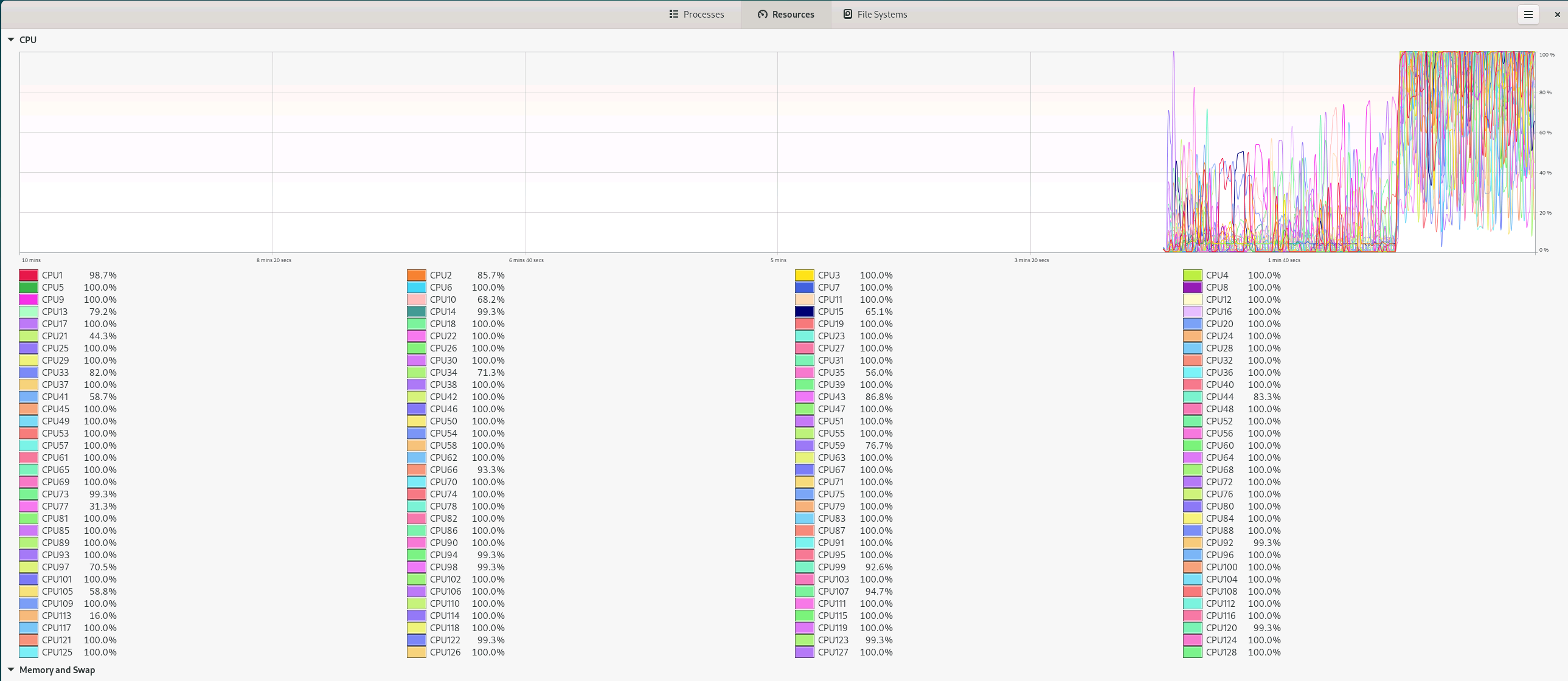
Task: Close the System Monitor window
Action: (x=1557, y=15)
